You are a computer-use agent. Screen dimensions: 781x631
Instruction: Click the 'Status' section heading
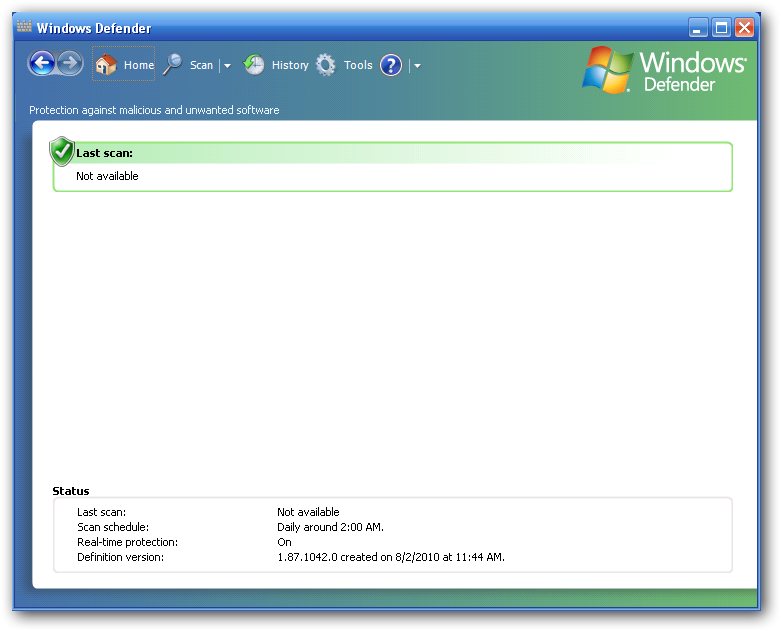(x=71, y=491)
